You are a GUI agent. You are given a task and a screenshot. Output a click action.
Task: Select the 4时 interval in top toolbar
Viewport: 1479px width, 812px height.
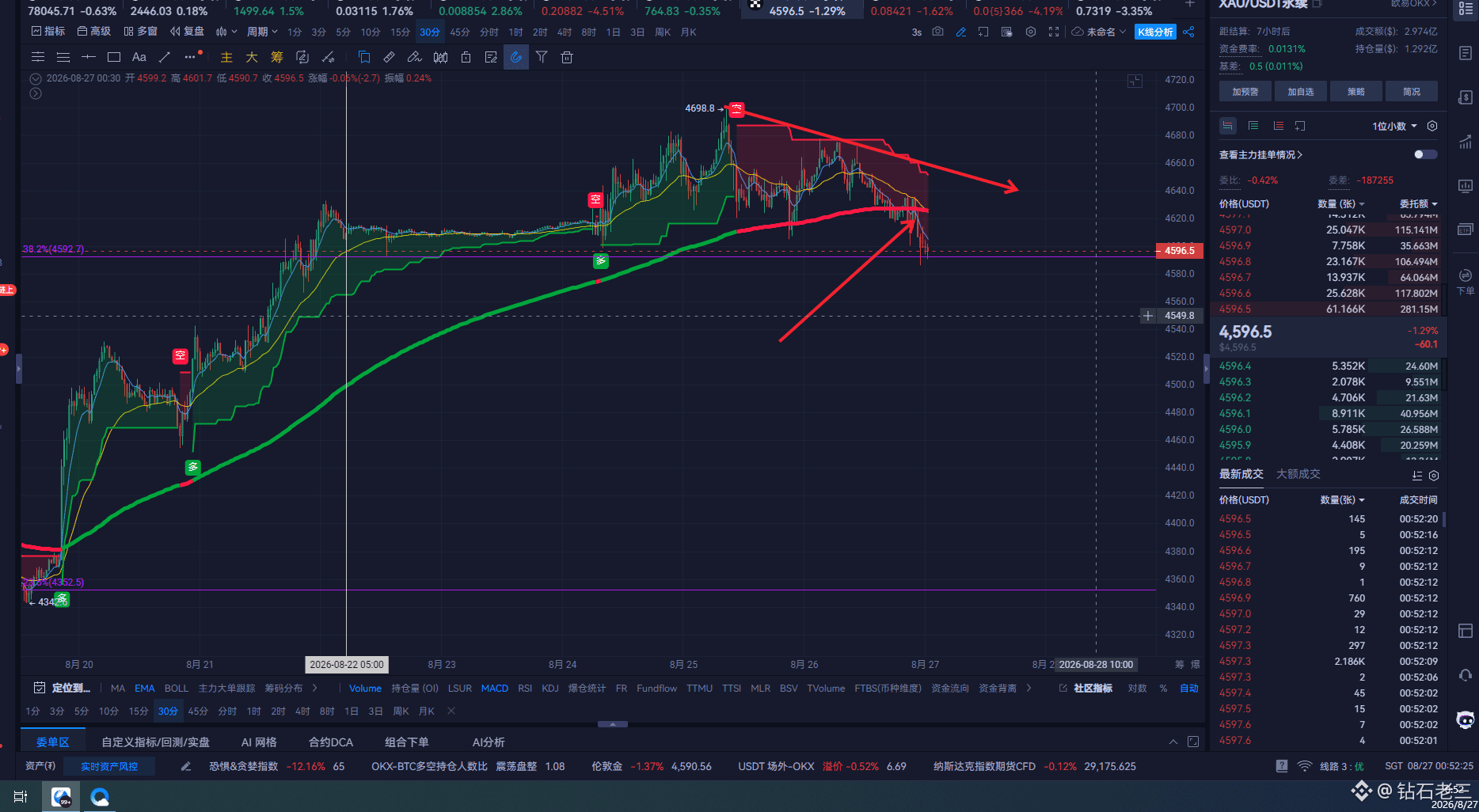(x=564, y=32)
